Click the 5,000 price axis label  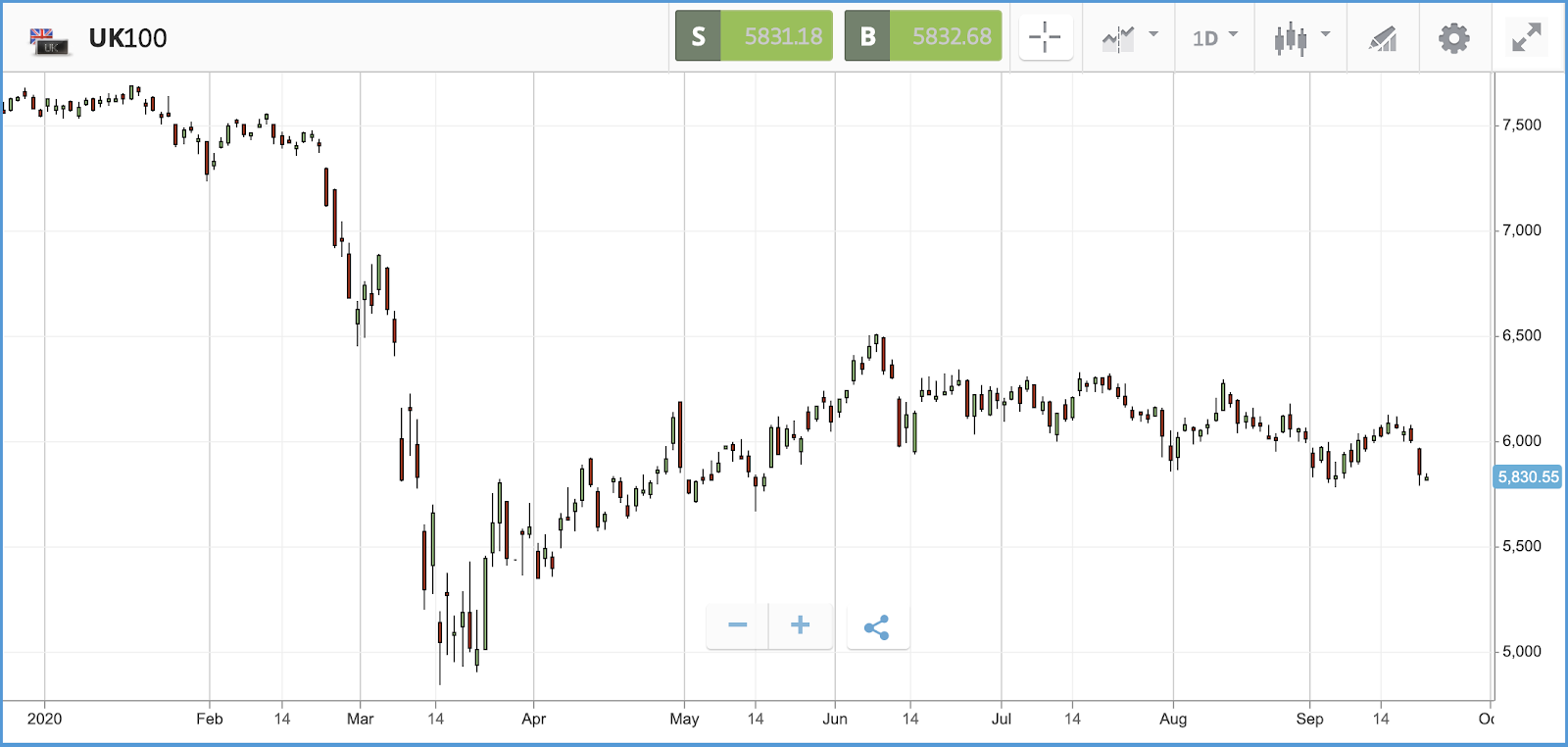click(1522, 652)
